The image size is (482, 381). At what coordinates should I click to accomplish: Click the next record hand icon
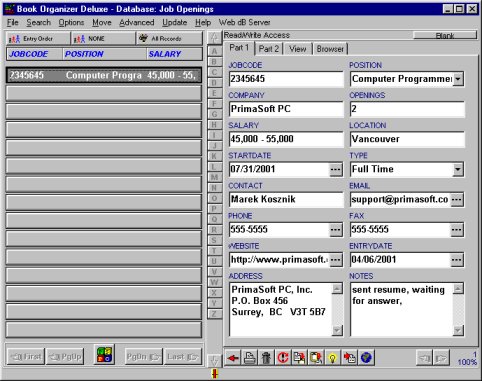coord(441,358)
